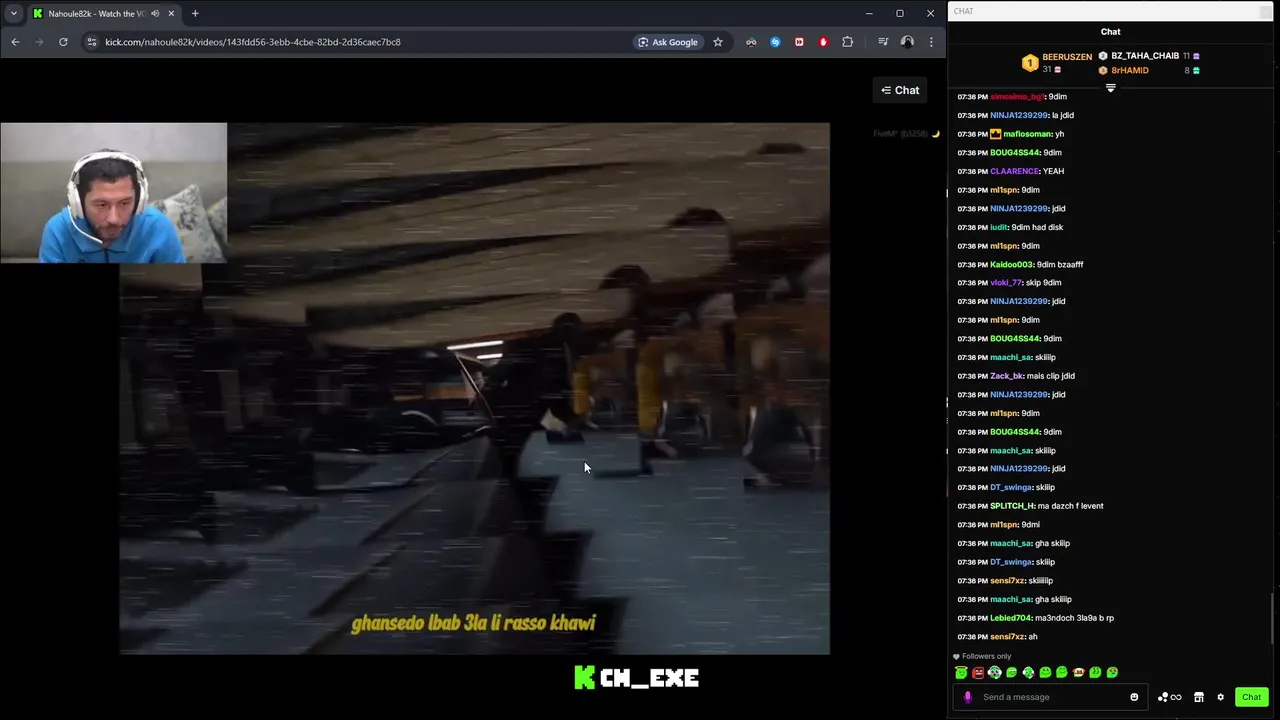This screenshot has height=720, width=1280.
Task: Click username Zack_bk in chat
Action: point(1006,376)
